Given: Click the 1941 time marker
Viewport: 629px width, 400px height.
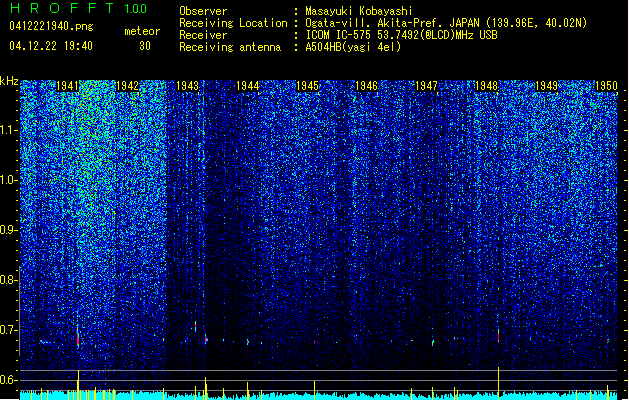Looking at the screenshot, I should tap(67, 86).
